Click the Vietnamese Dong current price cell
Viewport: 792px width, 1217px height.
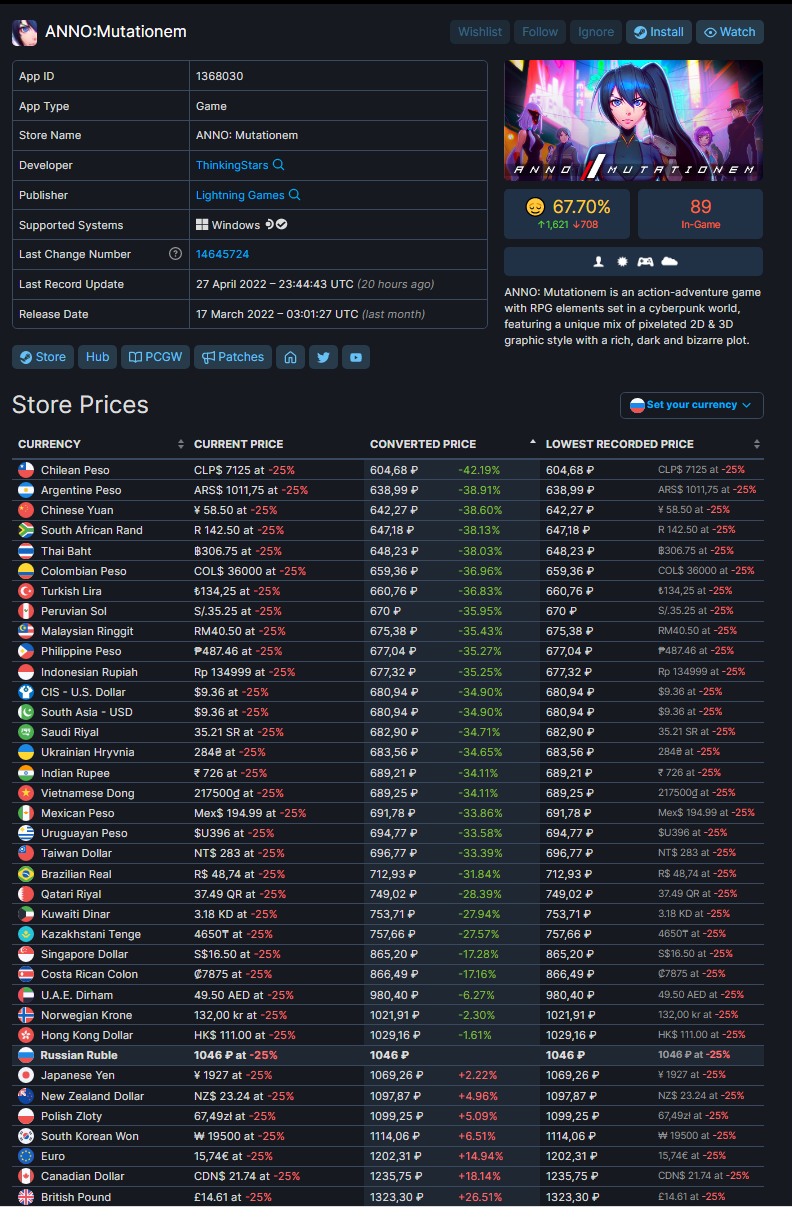coord(276,793)
